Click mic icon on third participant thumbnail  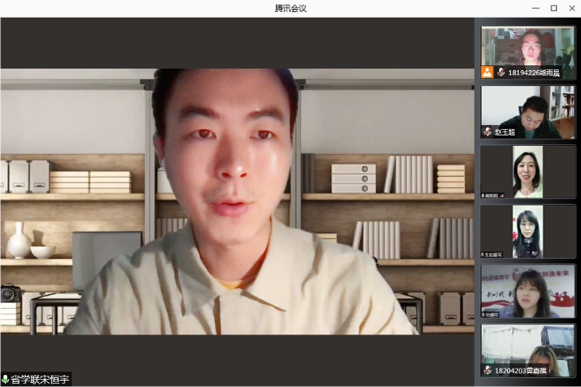483,195
